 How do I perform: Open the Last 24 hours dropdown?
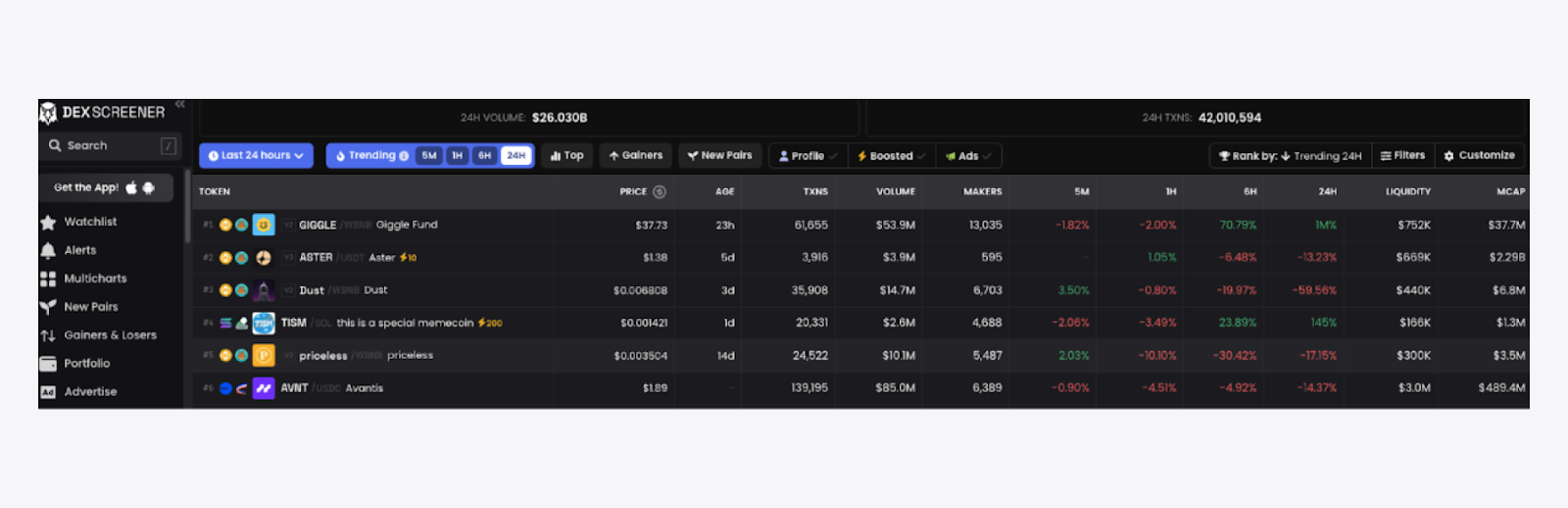point(256,155)
